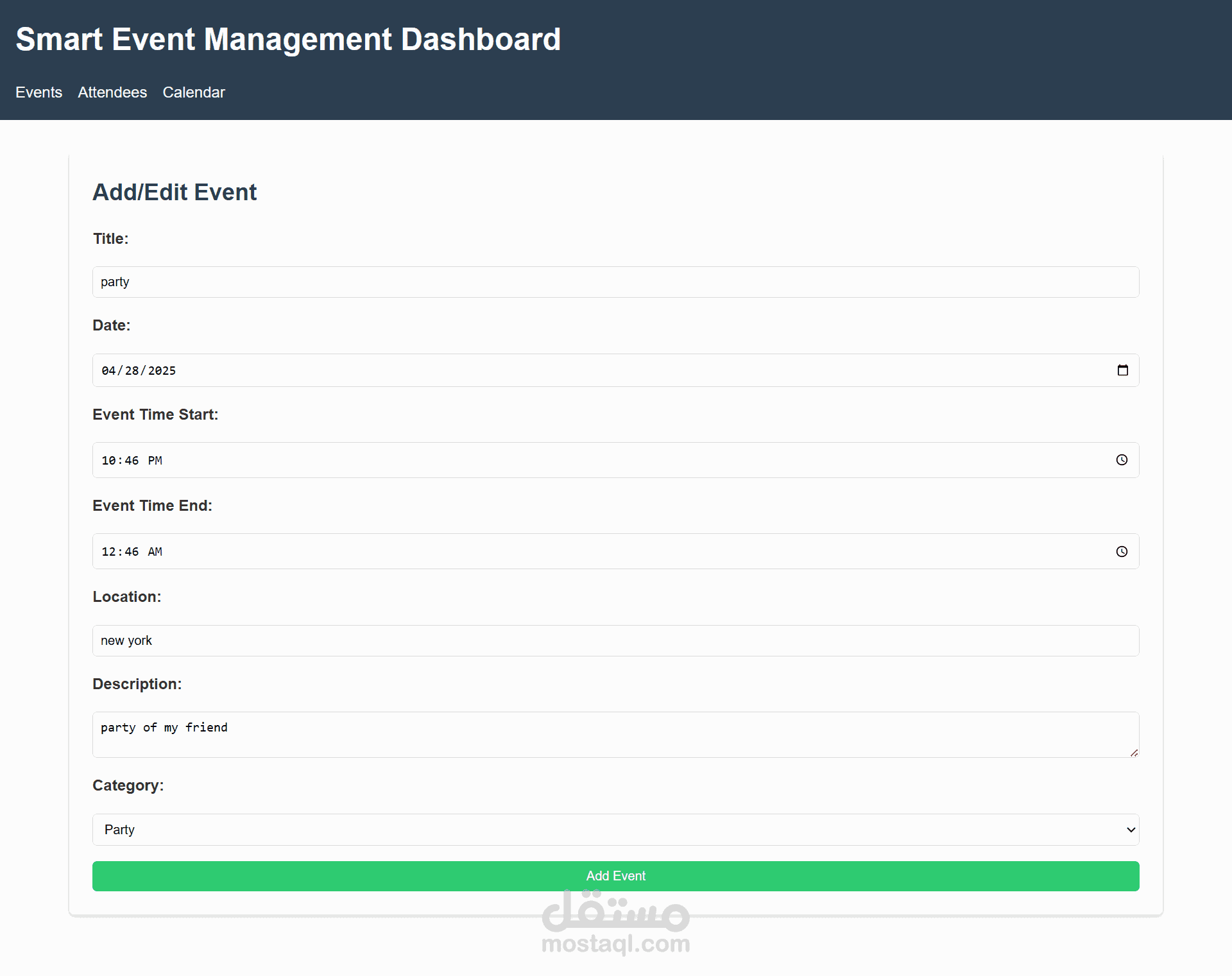This screenshot has height=976, width=1232.
Task: Click the description textarea resize handle
Action: (1134, 753)
